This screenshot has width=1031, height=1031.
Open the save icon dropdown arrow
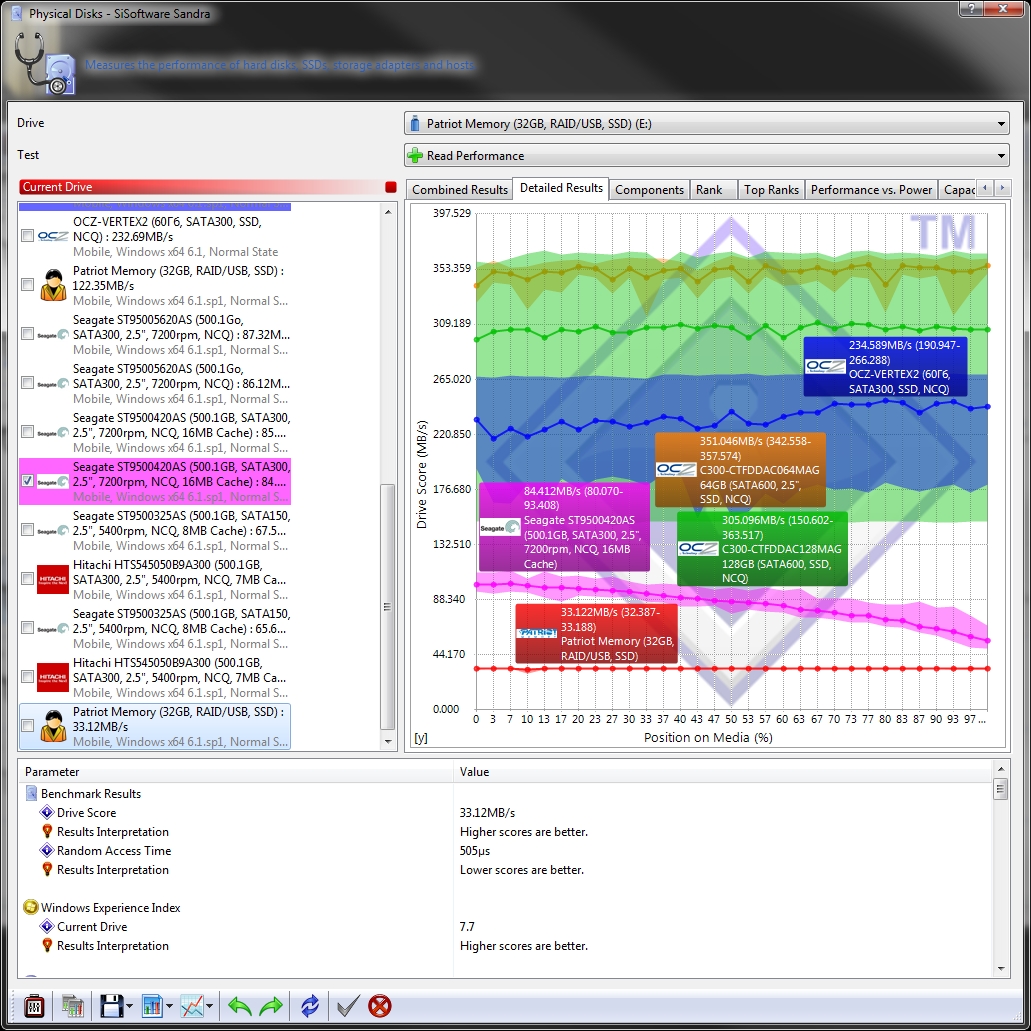click(129, 1006)
